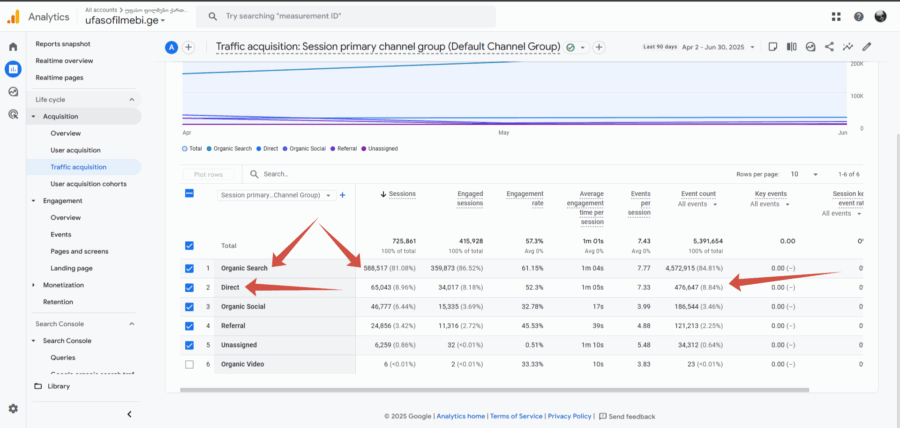
Task: Click the search magnifier icon in top bar
Action: coord(212,17)
